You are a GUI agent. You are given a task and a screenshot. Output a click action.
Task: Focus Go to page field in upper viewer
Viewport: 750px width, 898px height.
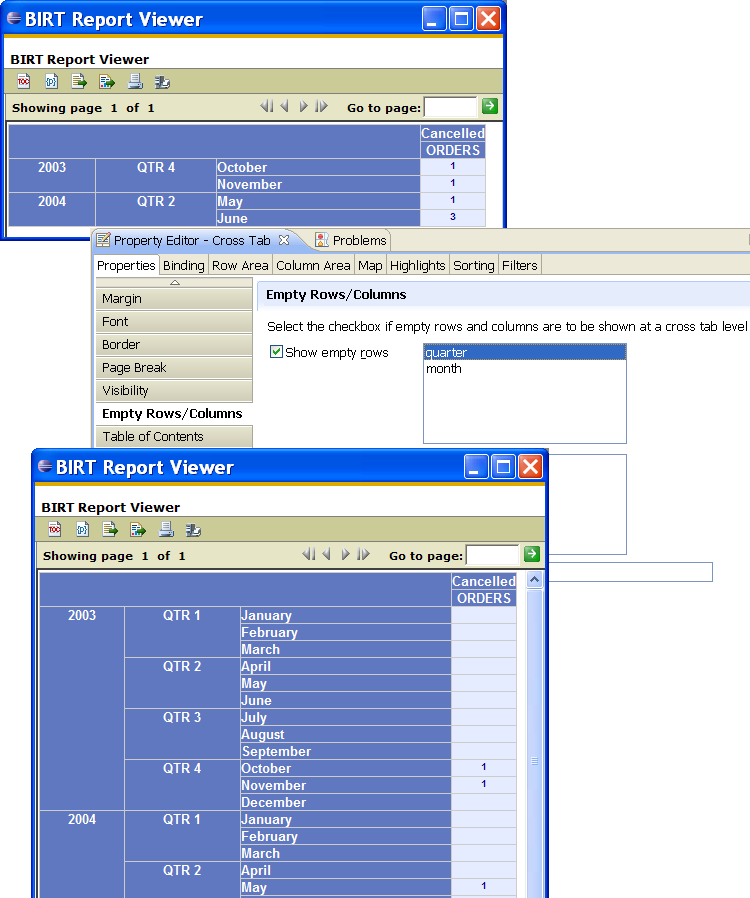click(x=450, y=107)
